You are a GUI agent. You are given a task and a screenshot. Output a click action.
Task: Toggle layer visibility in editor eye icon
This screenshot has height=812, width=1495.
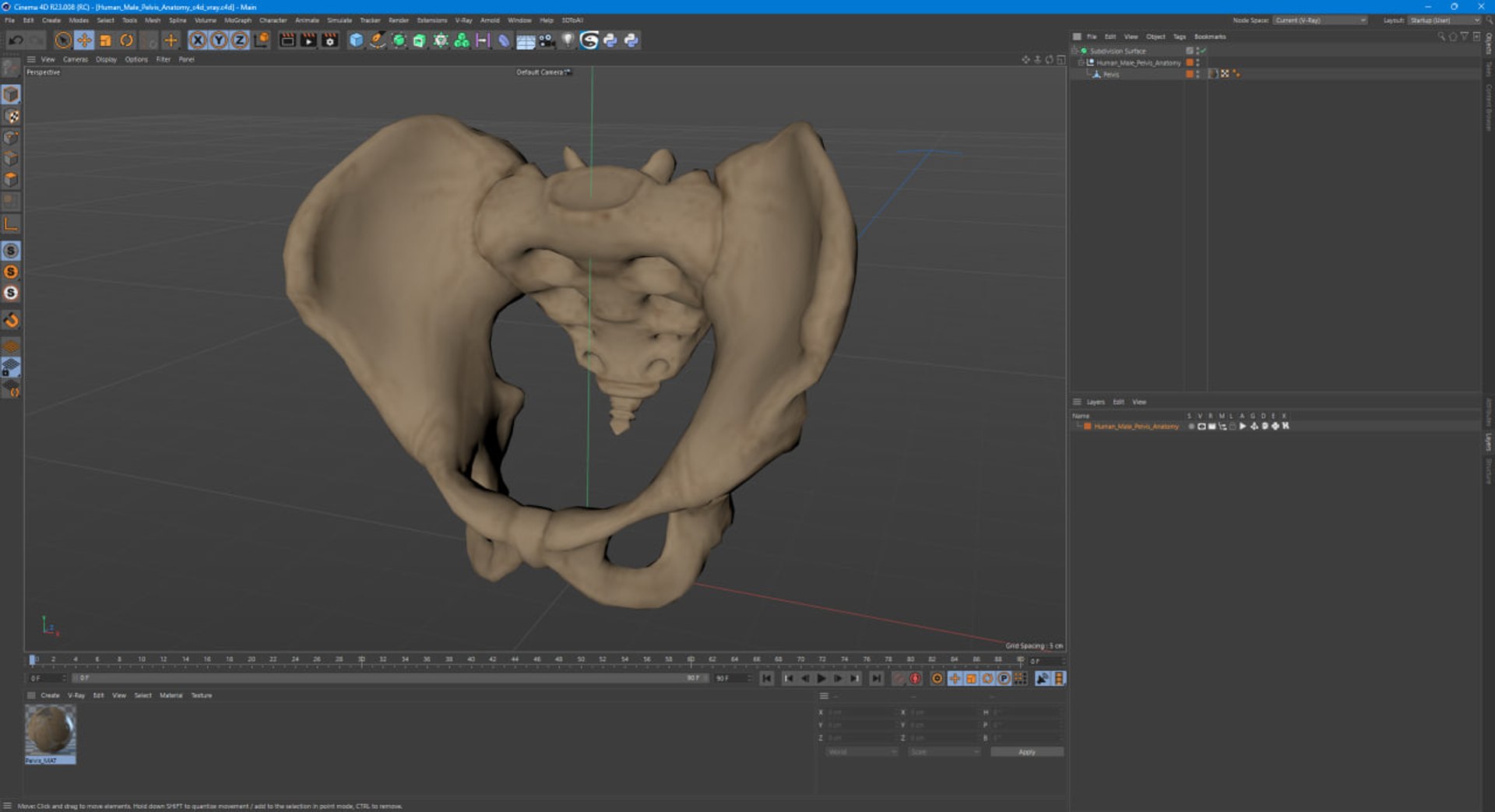pos(1201,427)
